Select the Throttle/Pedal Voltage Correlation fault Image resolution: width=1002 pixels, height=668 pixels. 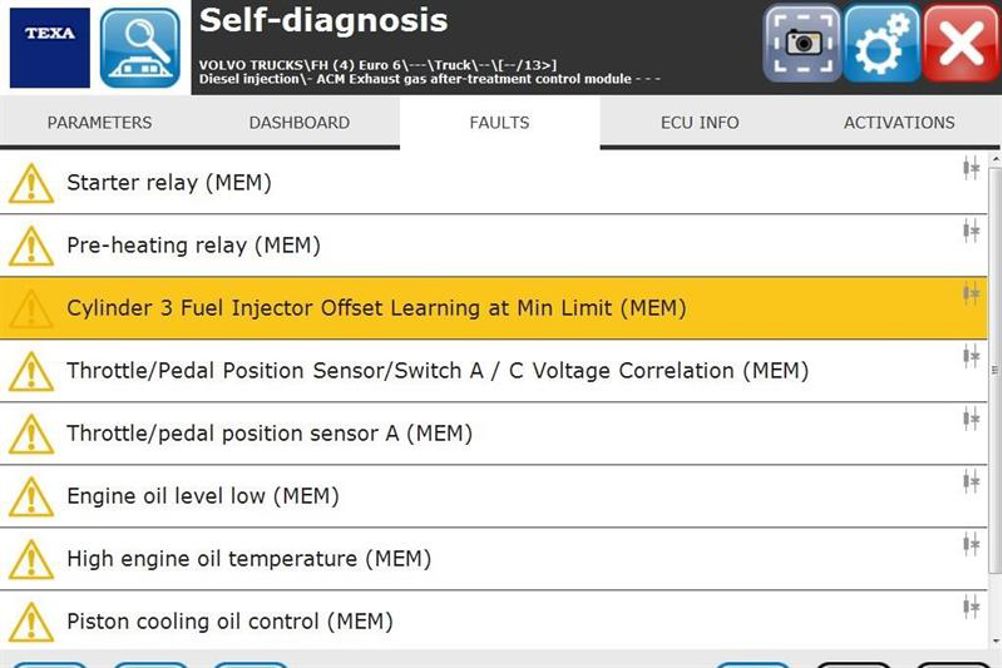[493, 371]
